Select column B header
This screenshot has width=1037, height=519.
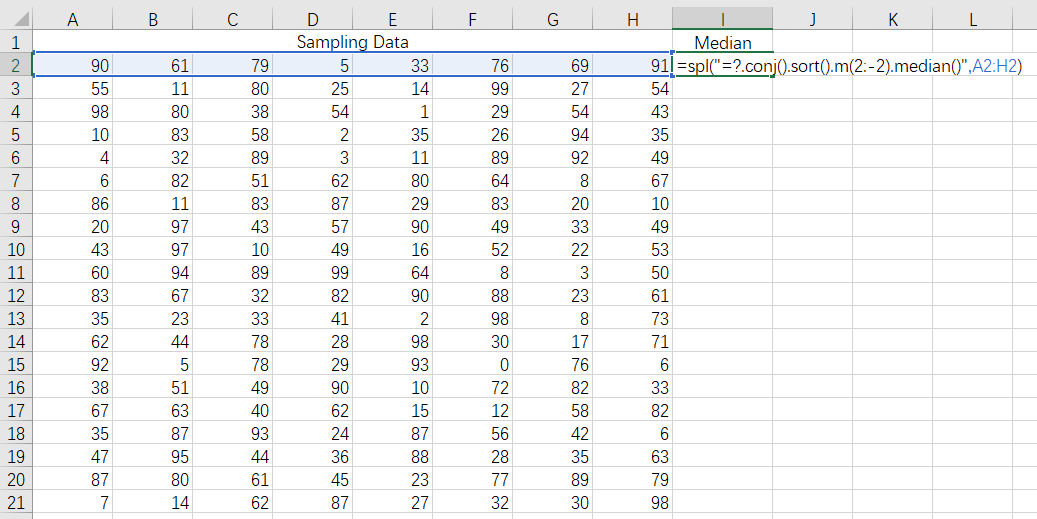pyautogui.click(x=153, y=19)
